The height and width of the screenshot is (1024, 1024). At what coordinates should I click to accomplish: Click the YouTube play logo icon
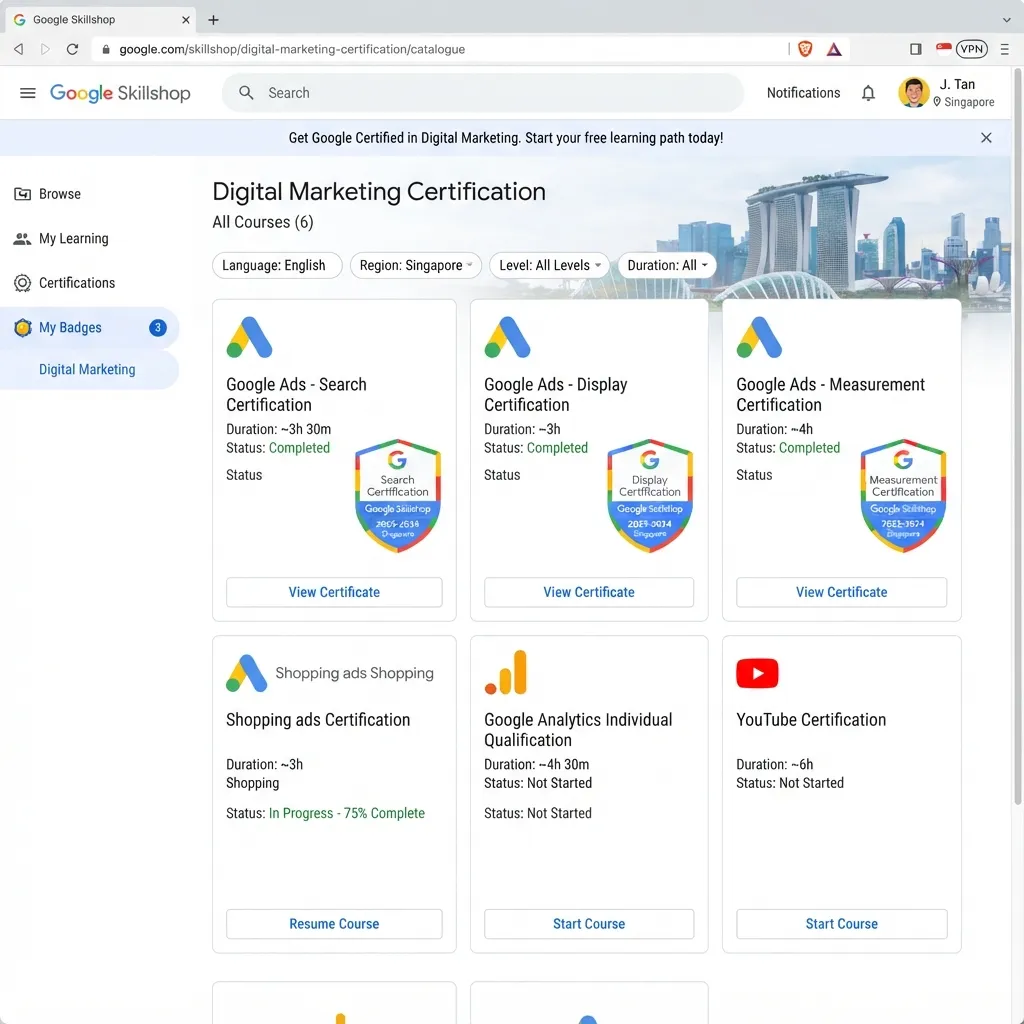(757, 673)
